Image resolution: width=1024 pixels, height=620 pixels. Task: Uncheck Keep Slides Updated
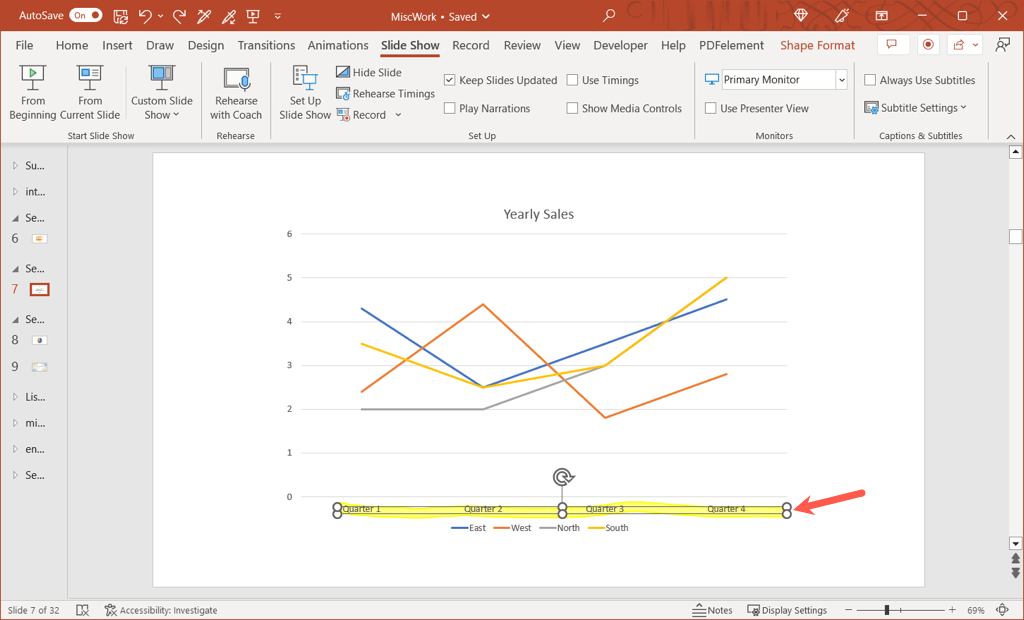click(450, 80)
